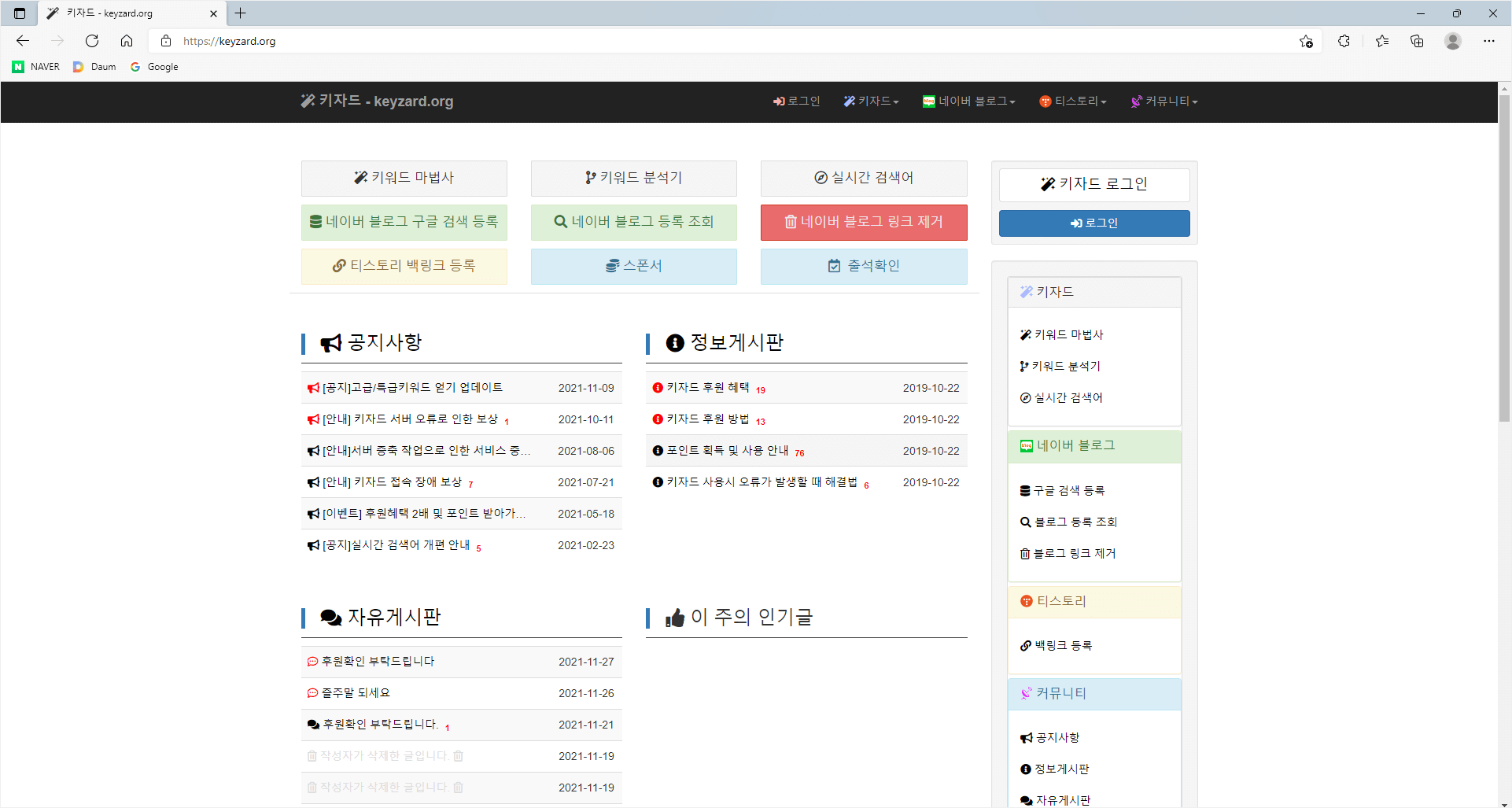Screen dimensions: 1512x808
Task: Open the 키워드 분석기 button
Action: 634,179
